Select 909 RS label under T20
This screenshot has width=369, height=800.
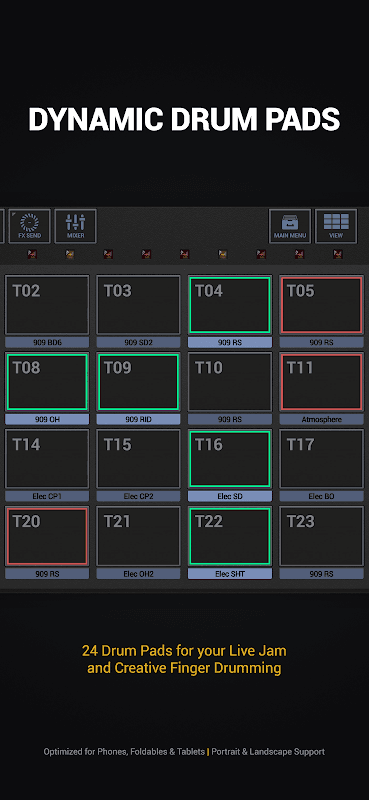click(47, 573)
